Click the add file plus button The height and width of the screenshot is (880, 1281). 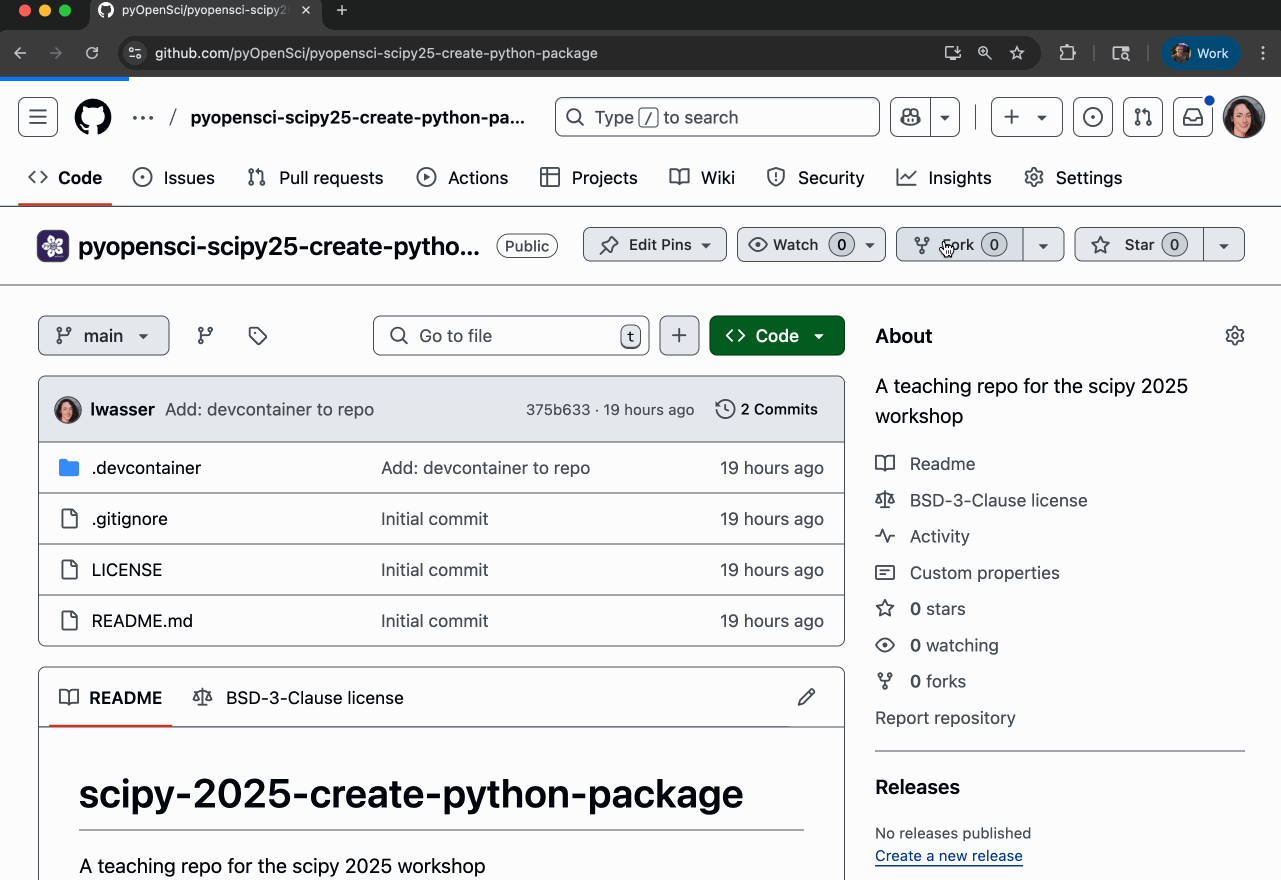click(679, 336)
